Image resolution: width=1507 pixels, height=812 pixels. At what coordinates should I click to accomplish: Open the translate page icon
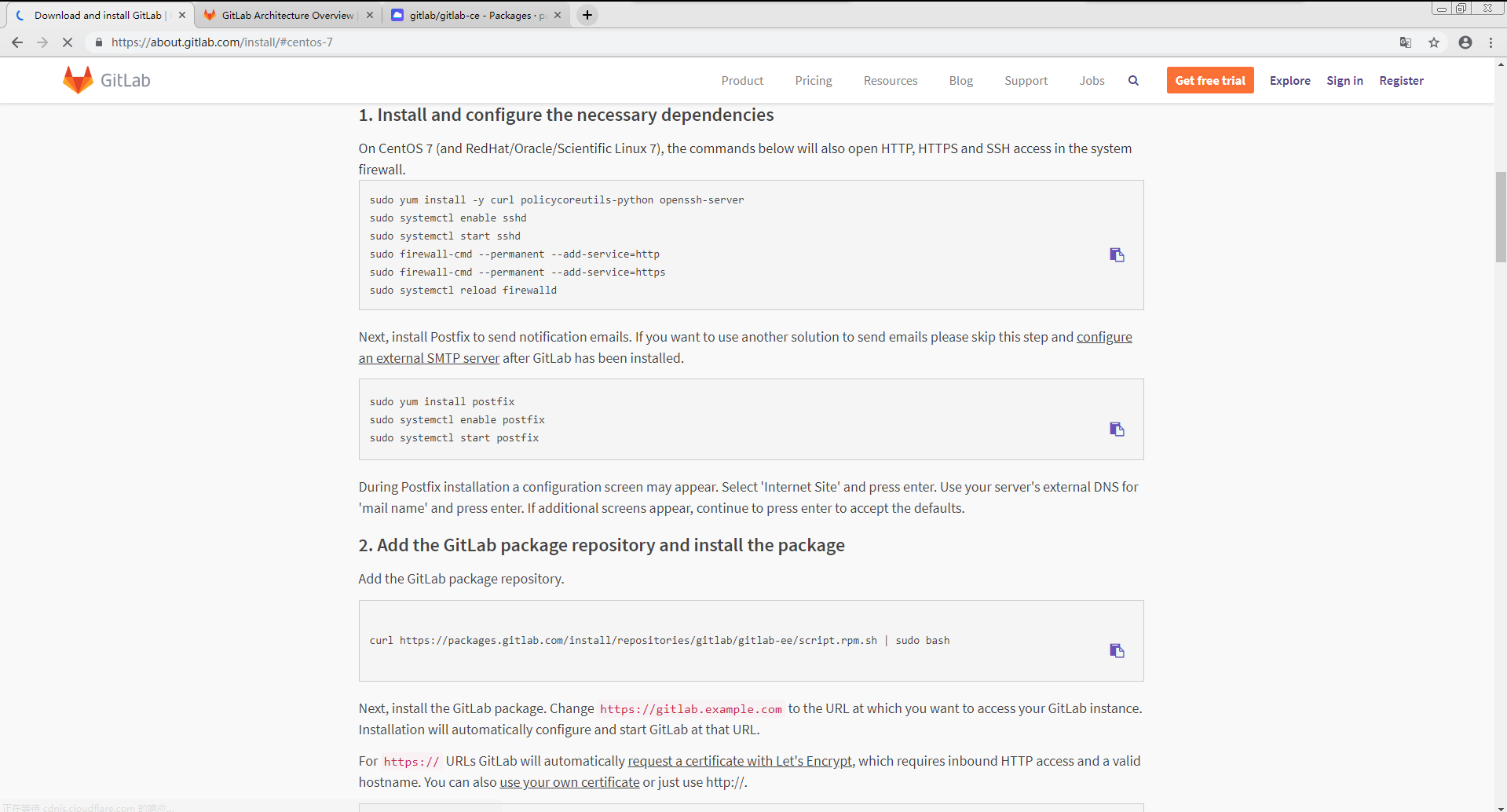coord(1406,42)
